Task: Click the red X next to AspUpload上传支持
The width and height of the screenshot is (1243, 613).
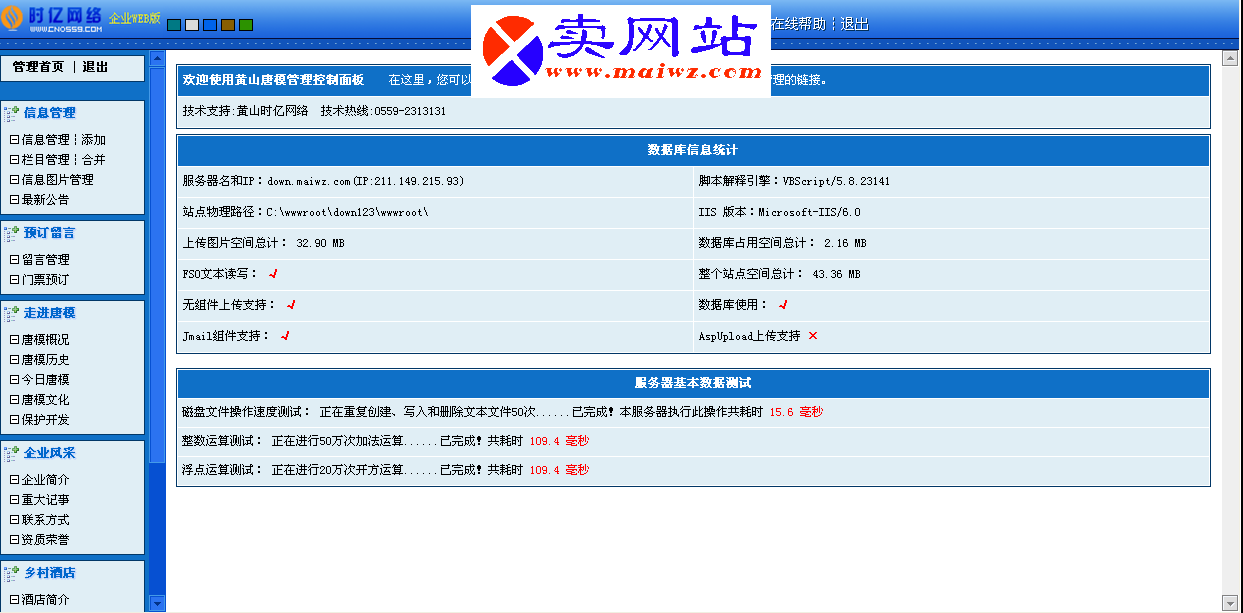Action: tap(813, 336)
